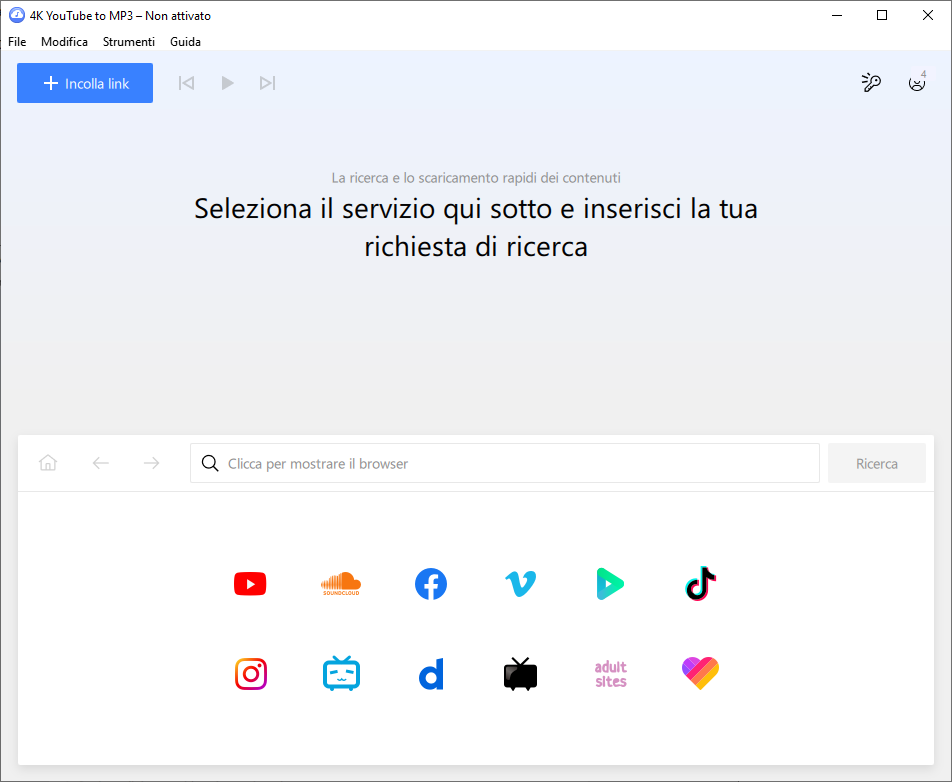Image resolution: width=952 pixels, height=782 pixels.
Task: Maximize the 4K YouTube to MP3 window
Action: [882, 15]
